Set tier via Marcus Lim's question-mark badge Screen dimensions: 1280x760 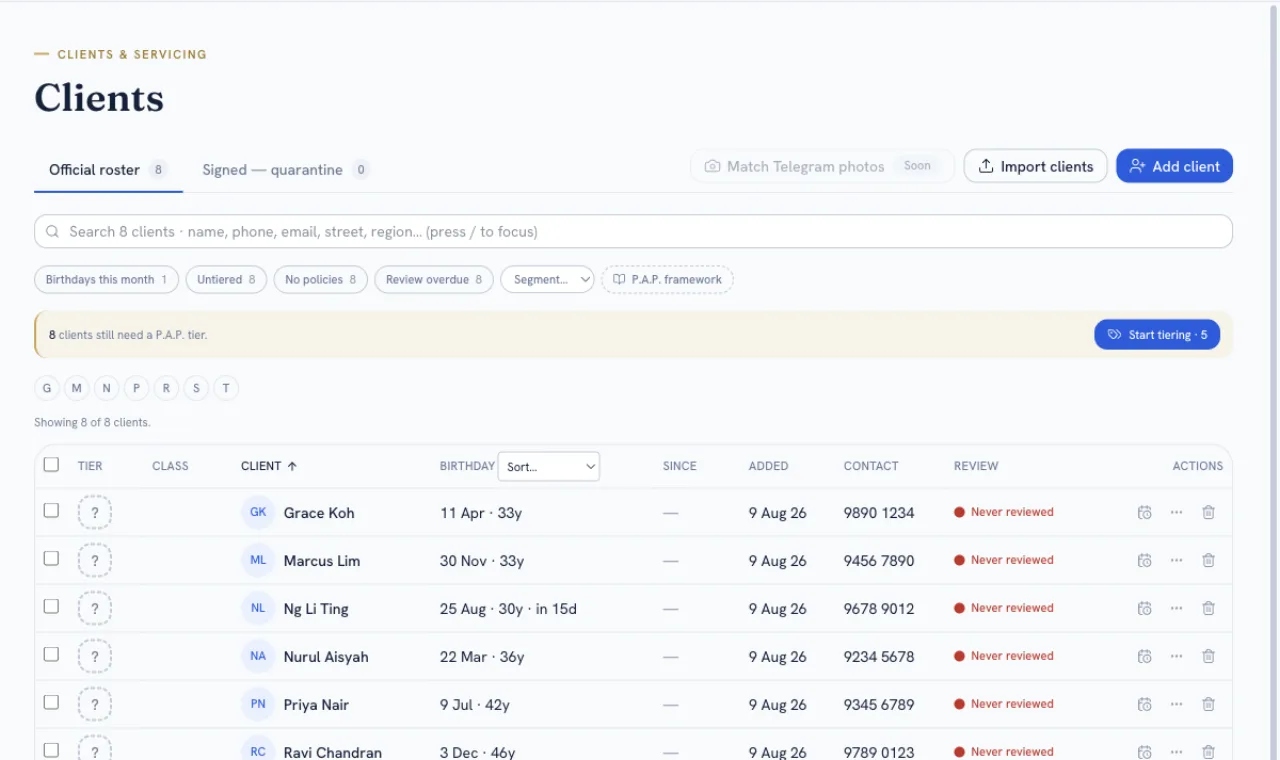tap(95, 561)
